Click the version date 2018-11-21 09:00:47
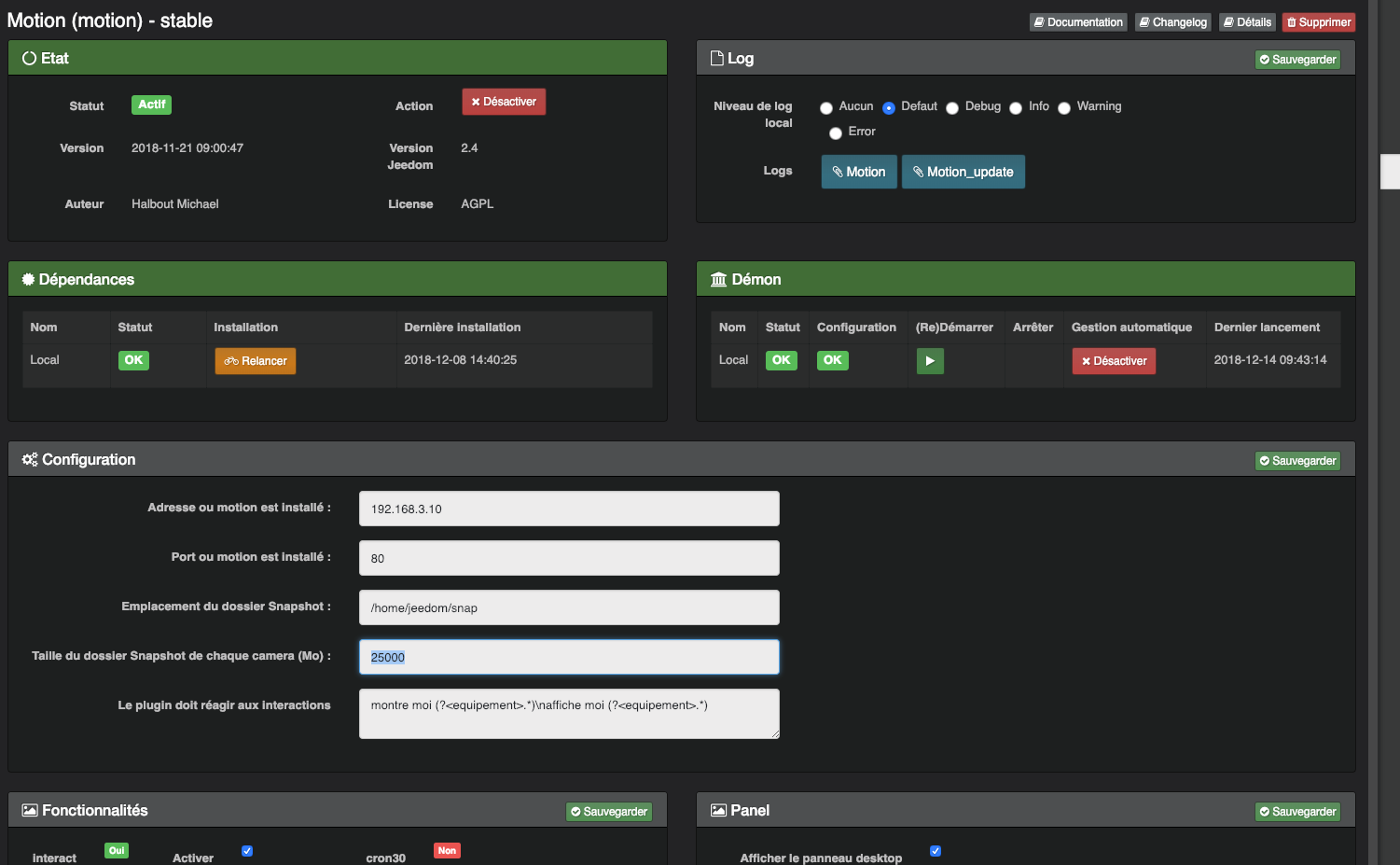This screenshot has height=865, width=1400. pos(187,148)
